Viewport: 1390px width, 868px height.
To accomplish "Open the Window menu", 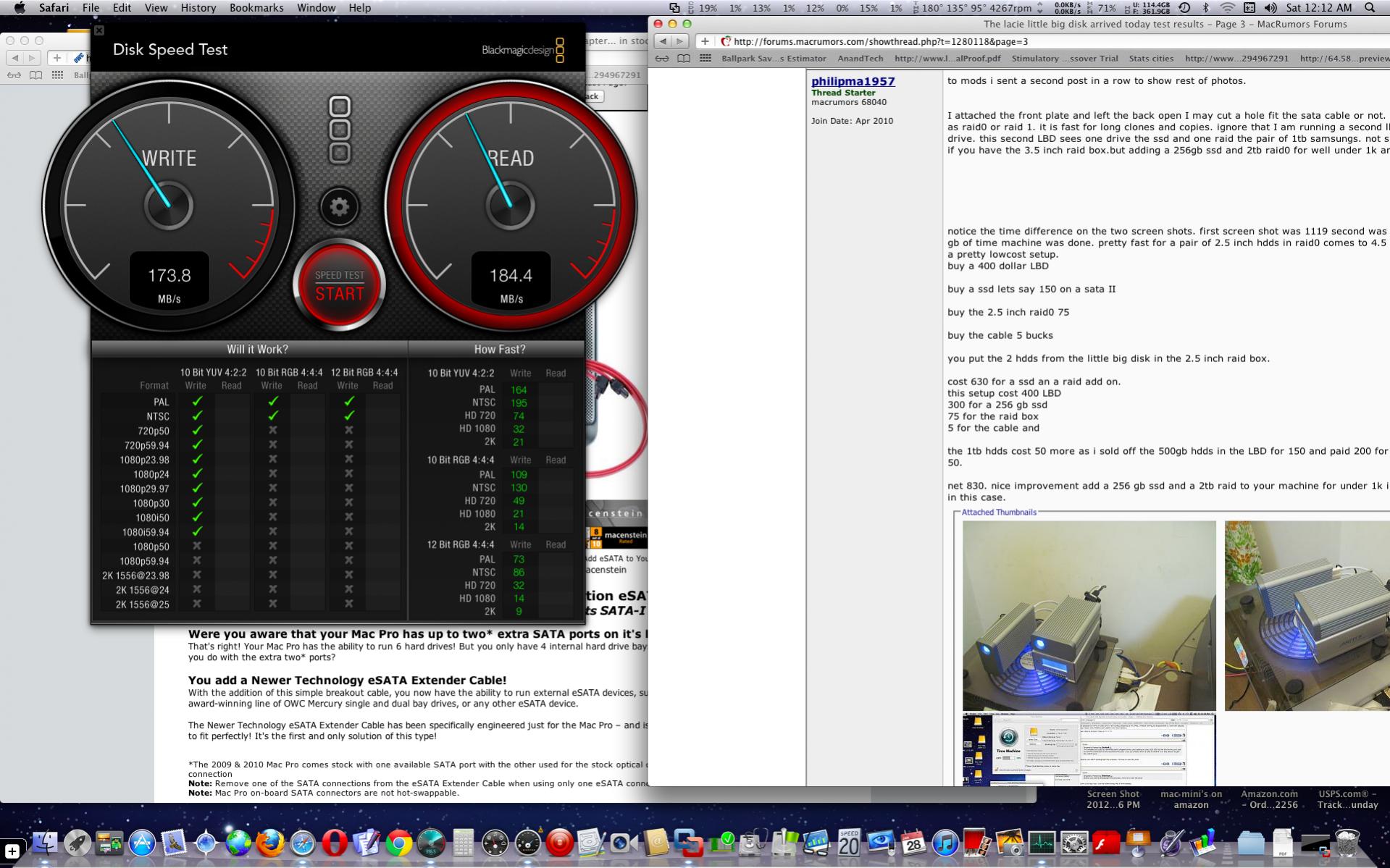I will (317, 8).
